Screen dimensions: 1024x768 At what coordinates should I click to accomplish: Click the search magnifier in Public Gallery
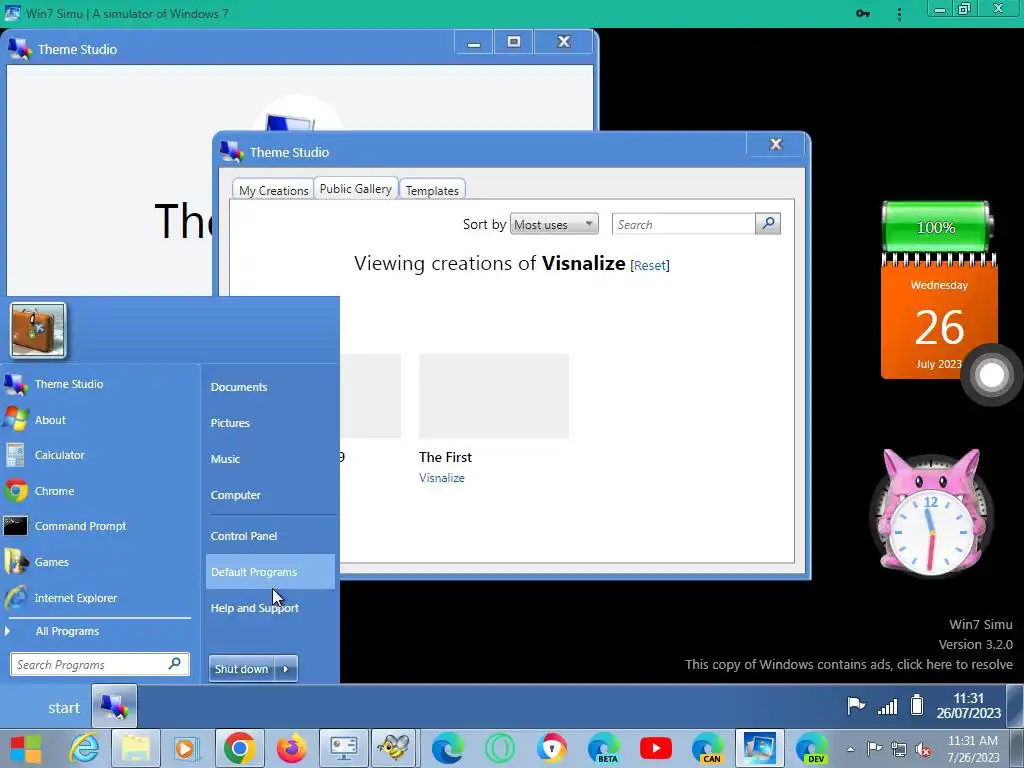[x=768, y=224]
